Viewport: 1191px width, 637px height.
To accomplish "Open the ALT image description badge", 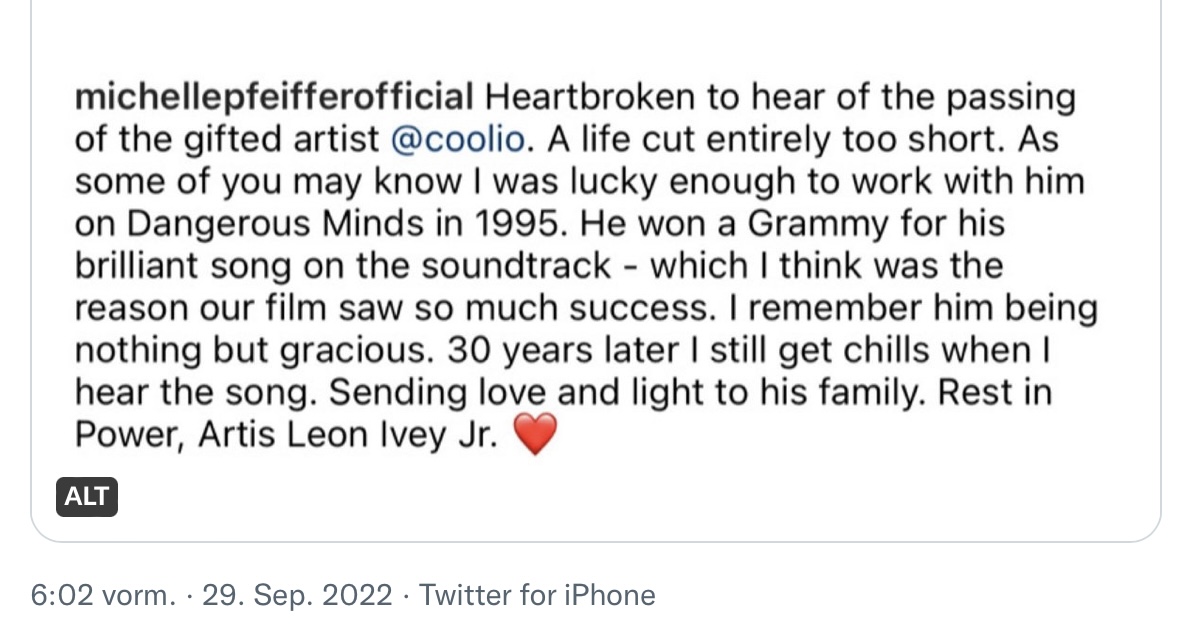I will (87, 497).
